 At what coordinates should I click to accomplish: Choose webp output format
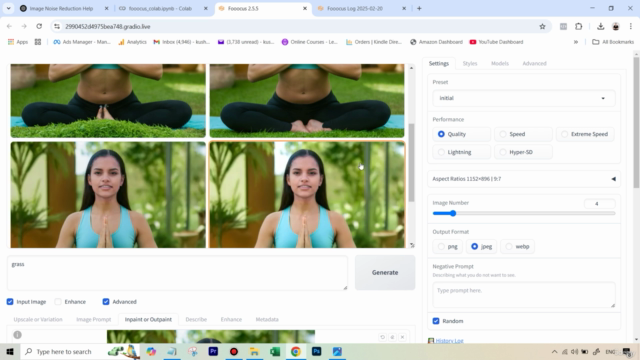click(x=517, y=246)
